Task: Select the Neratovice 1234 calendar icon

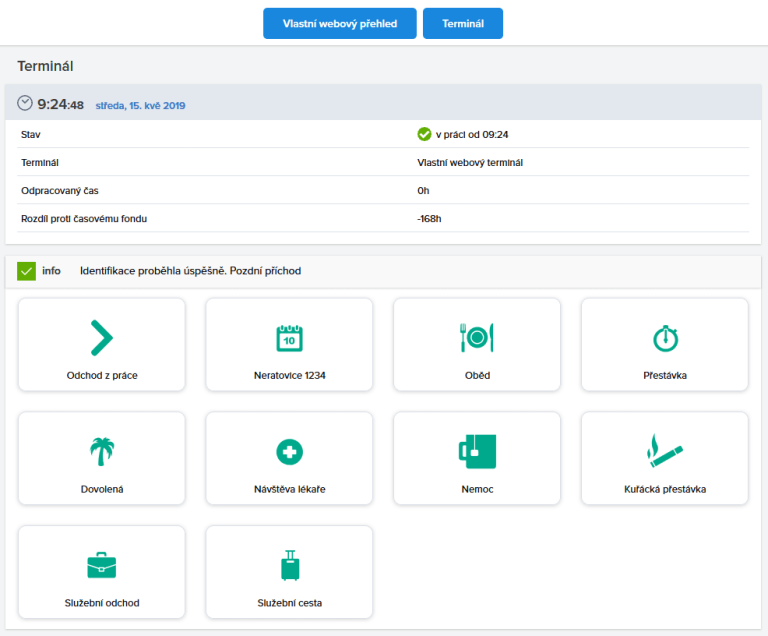Action: [x=289, y=338]
